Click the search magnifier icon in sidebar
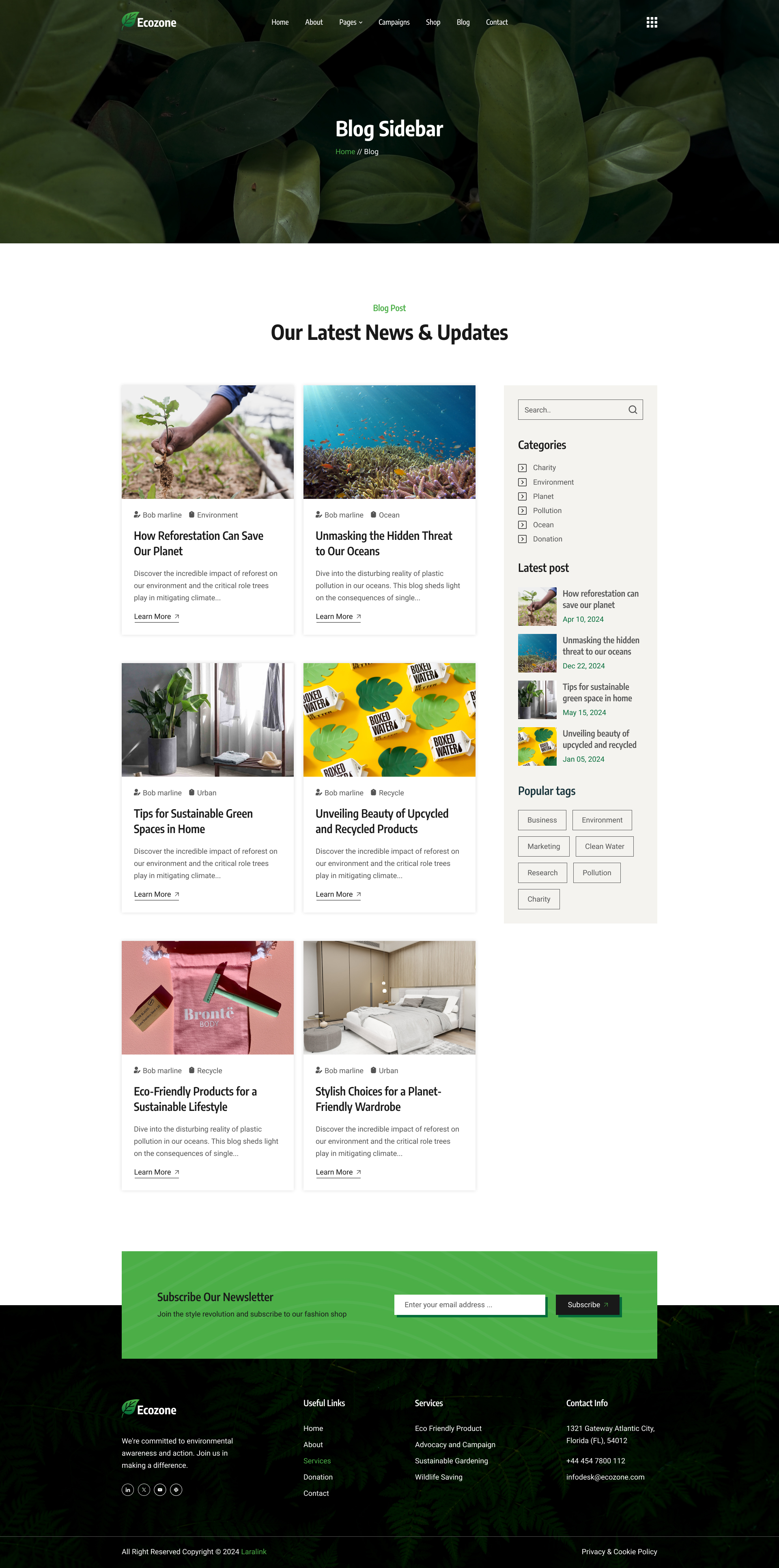Screen dimensions: 779x1568 click(x=633, y=410)
